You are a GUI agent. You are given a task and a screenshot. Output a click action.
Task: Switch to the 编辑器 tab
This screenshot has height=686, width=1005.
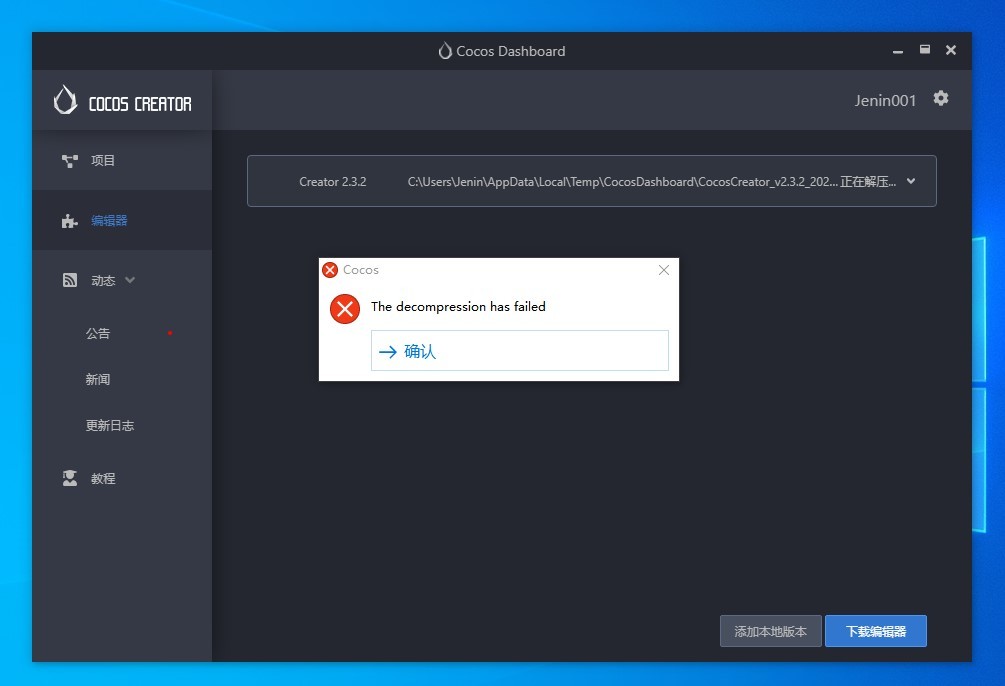(122, 221)
